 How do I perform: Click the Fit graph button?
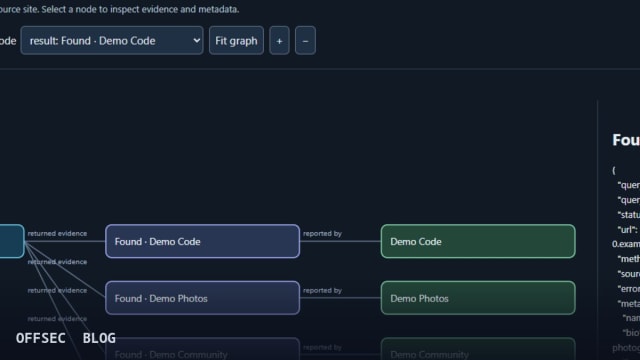(236, 40)
